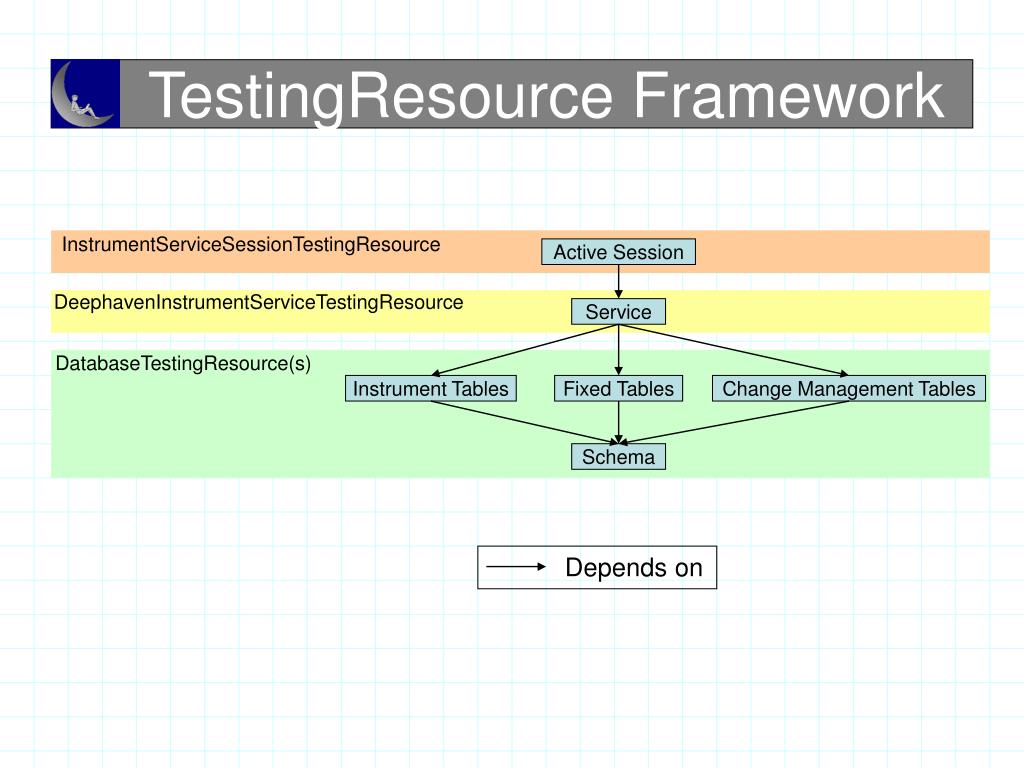1024x768 pixels.
Task: Select the Instrument Tables box
Action: click(430, 389)
